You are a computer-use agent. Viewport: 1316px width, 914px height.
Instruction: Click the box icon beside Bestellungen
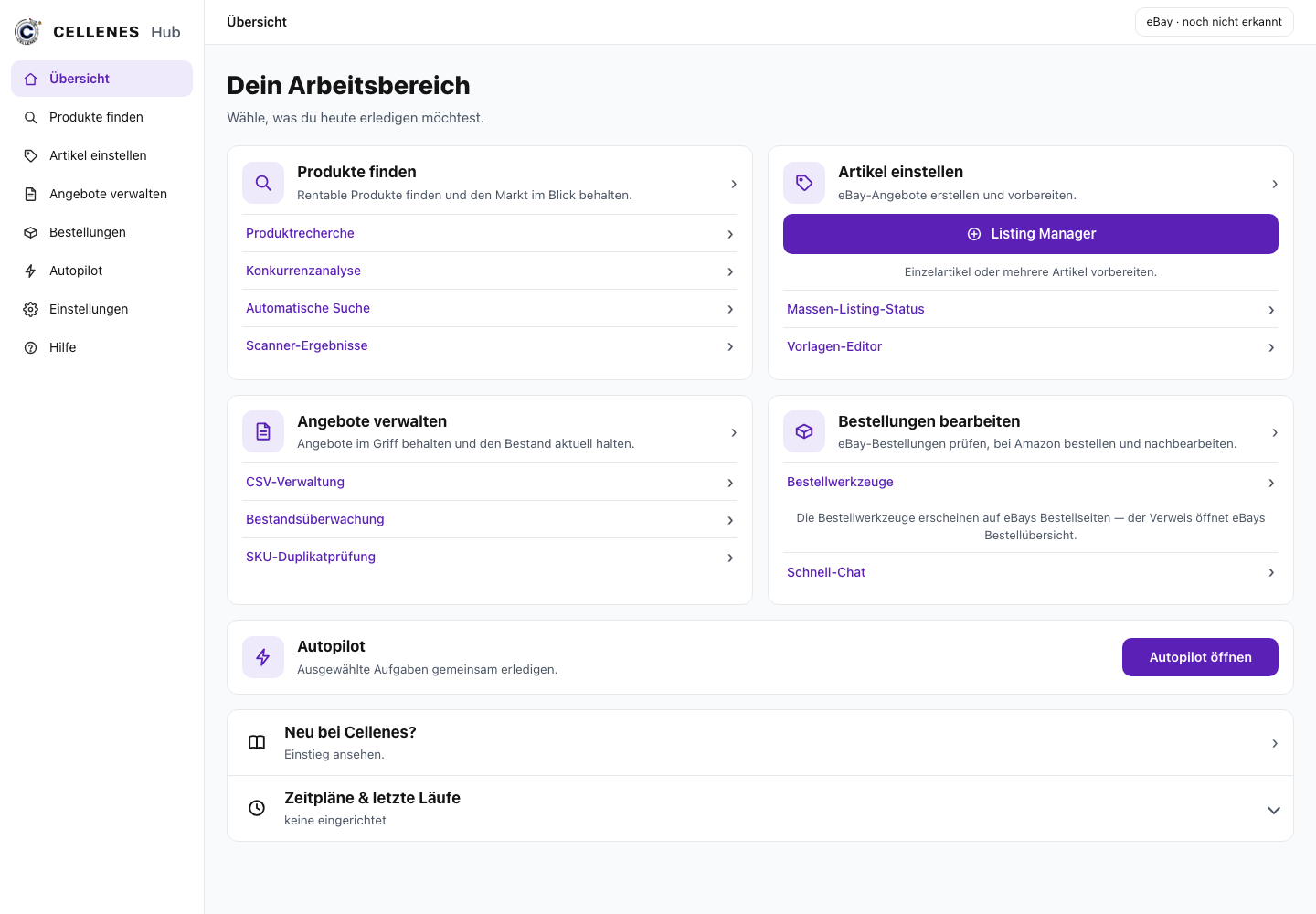(31, 232)
